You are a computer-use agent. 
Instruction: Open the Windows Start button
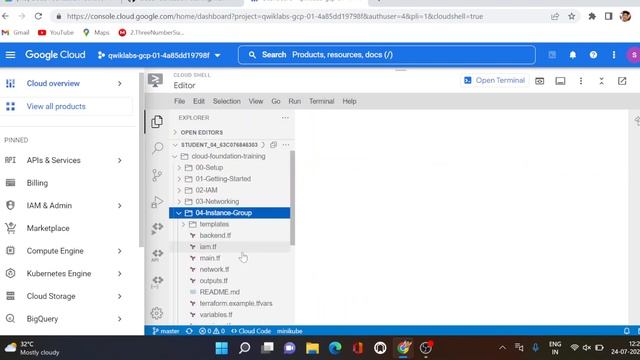tap(222, 348)
